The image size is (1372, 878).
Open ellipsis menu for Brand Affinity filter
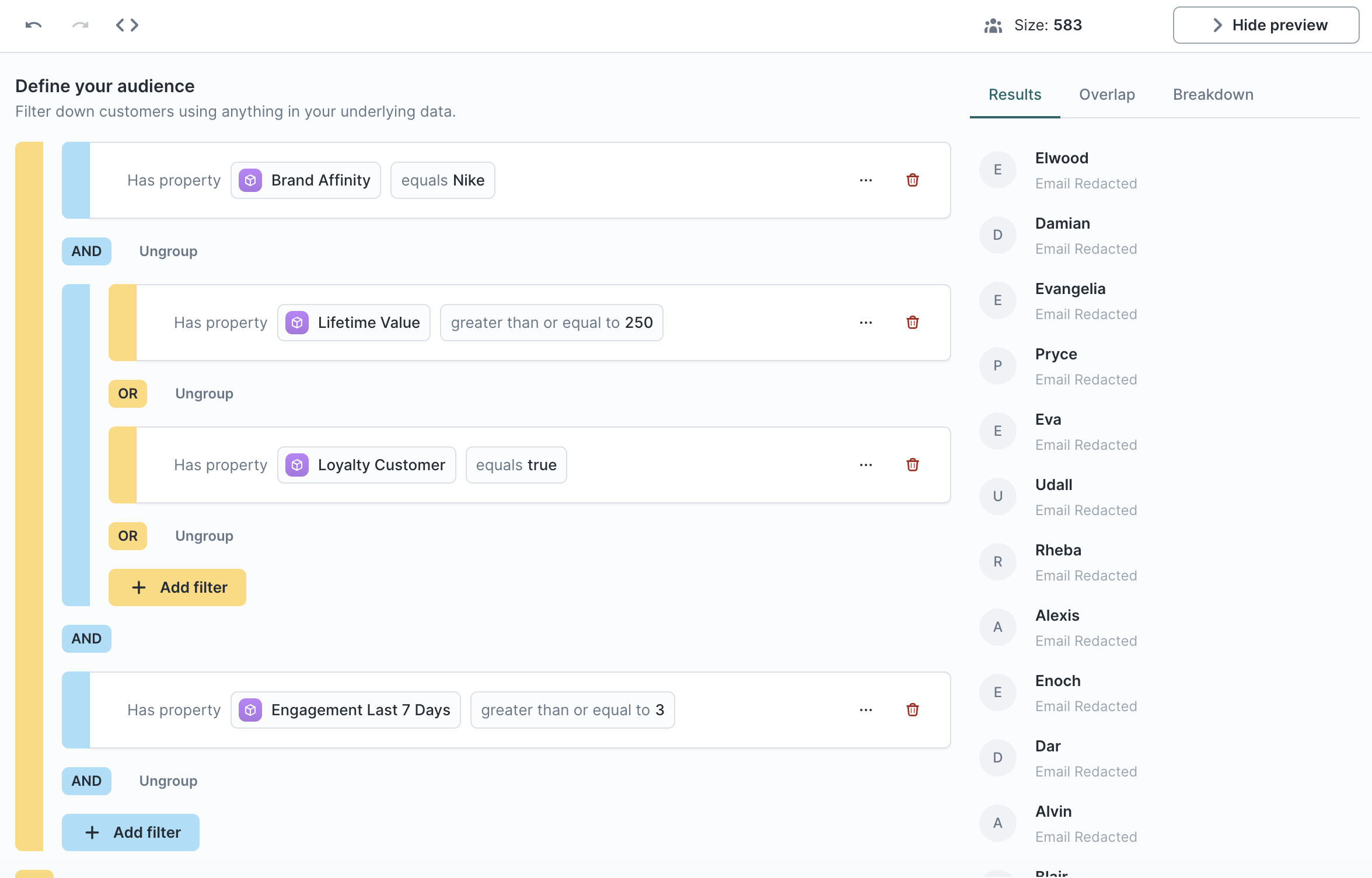click(866, 180)
